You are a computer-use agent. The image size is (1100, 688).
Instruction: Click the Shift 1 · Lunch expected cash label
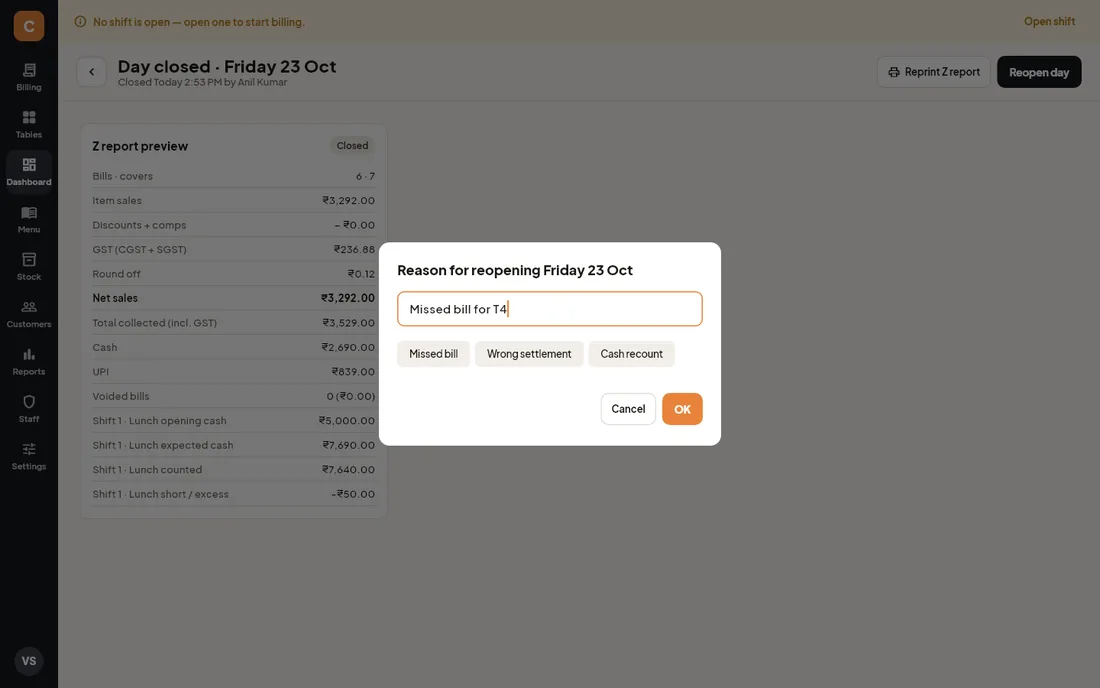pyautogui.click(x=163, y=445)
